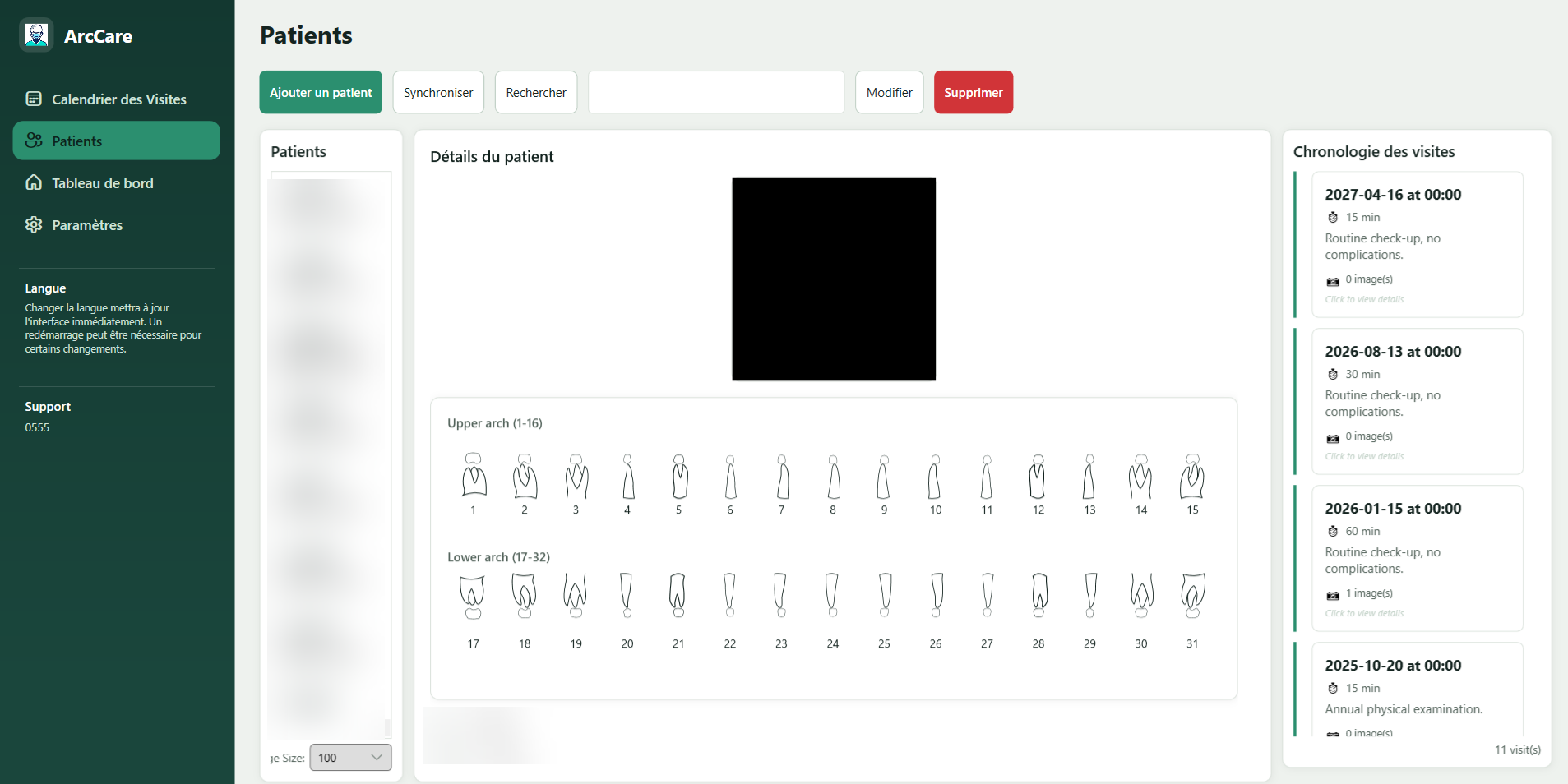
Task: Click the support number 0555
Action: point(37,427)
